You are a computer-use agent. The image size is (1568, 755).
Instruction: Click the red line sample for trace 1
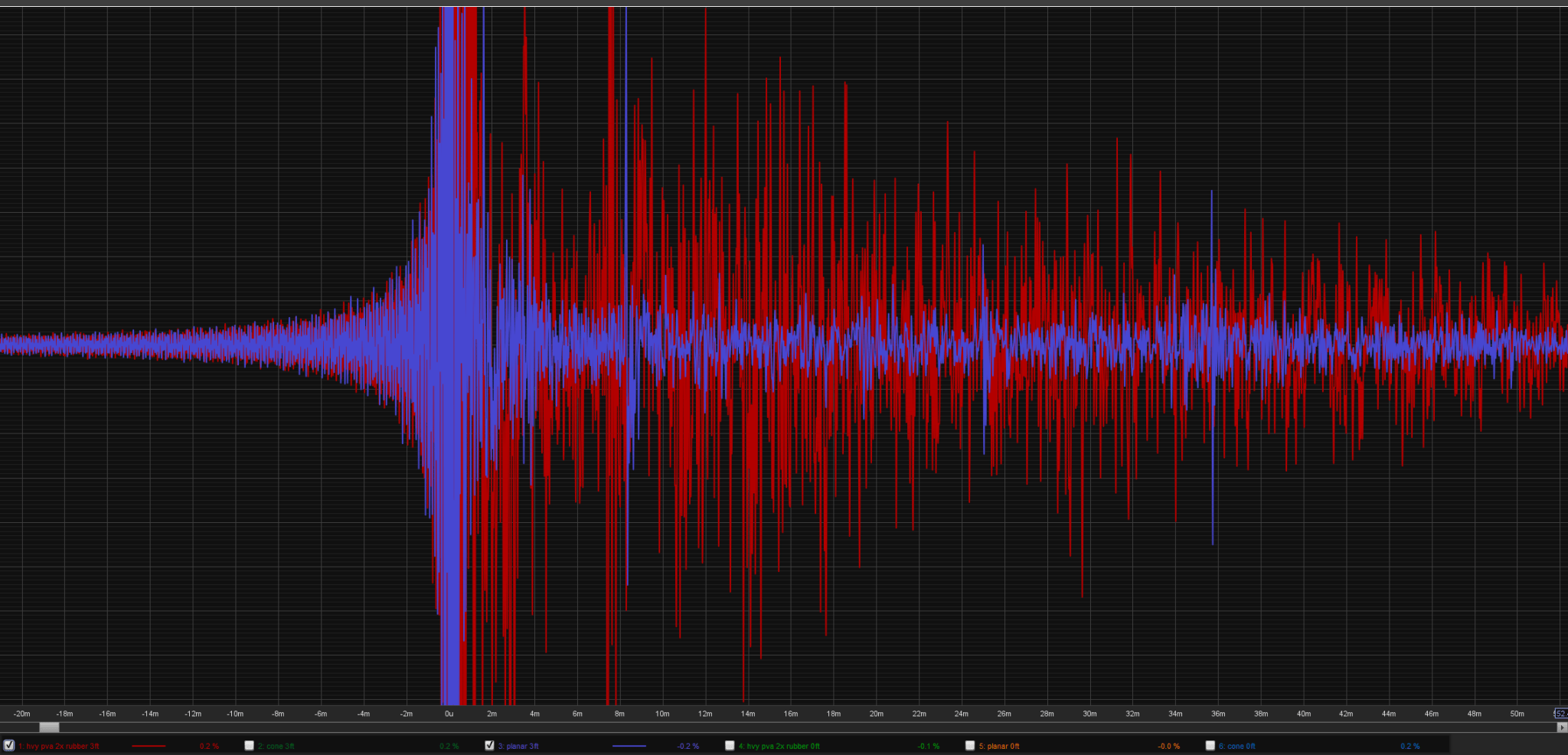[x=149, y=746]
